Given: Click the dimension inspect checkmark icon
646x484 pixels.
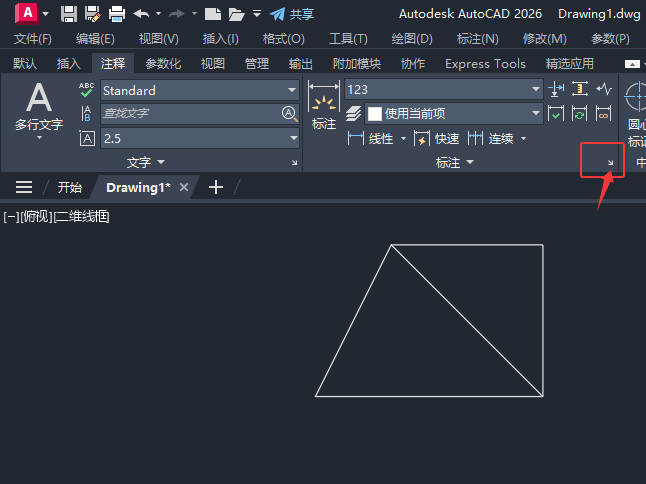Looking at the screenshot, I should (556, 113).
